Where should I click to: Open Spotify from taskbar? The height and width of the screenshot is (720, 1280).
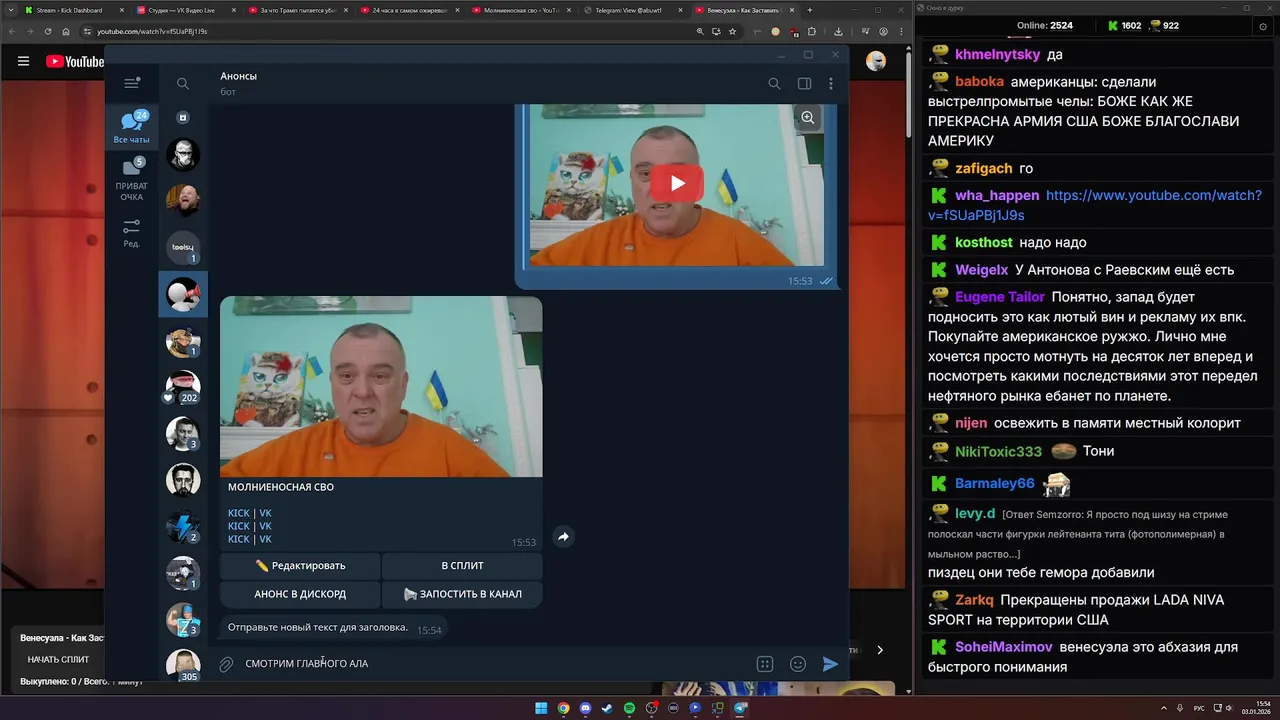coord(629,708)
